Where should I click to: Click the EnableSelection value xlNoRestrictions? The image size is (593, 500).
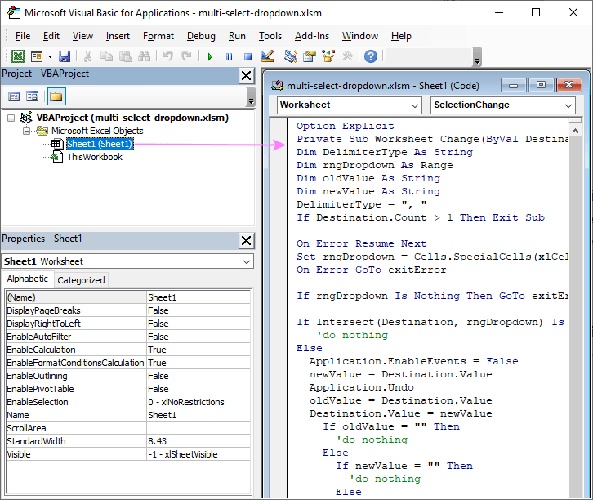click(x=198, y=402)
